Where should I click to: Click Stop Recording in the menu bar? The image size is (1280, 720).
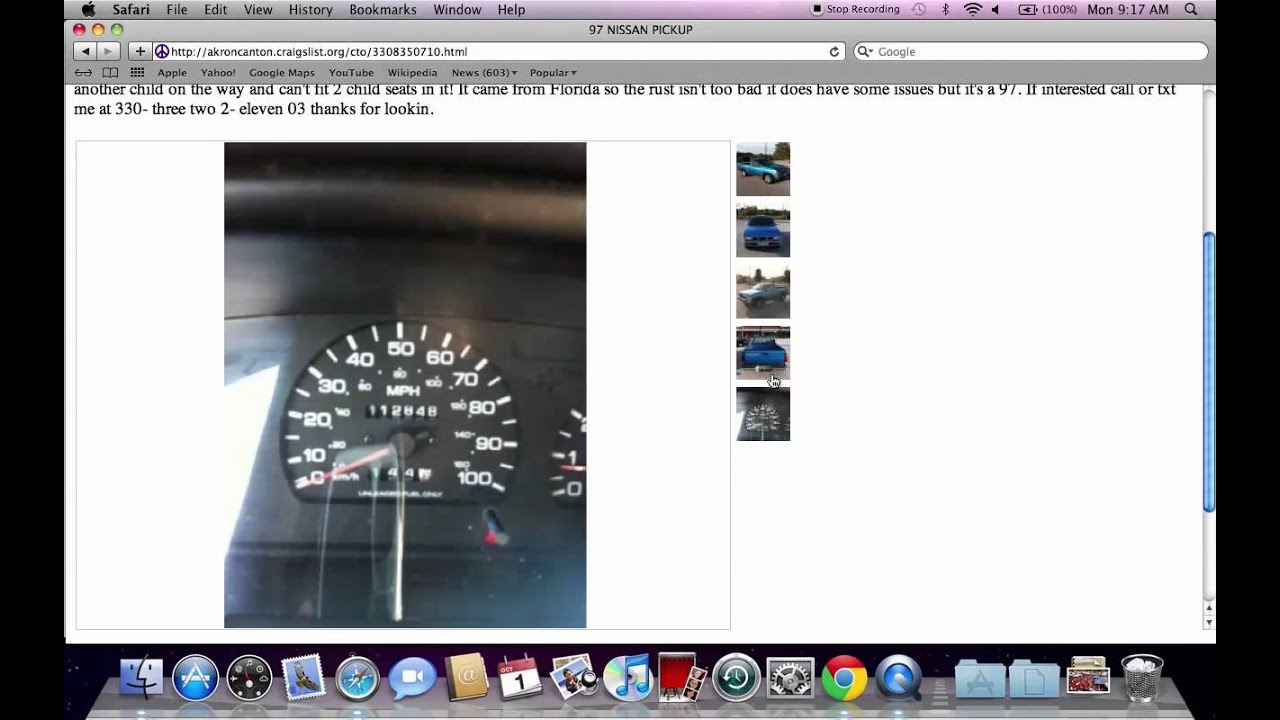pyautogui.click(x=855, y=10)
